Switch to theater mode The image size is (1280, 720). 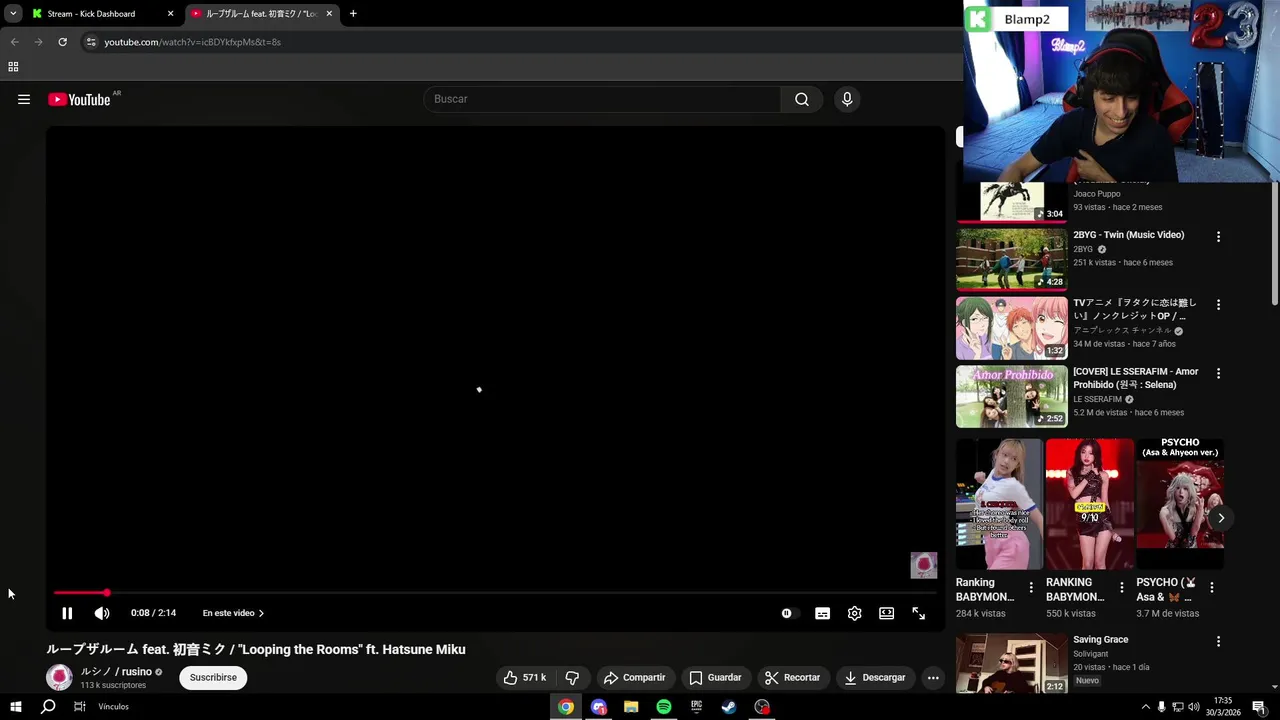886,613
